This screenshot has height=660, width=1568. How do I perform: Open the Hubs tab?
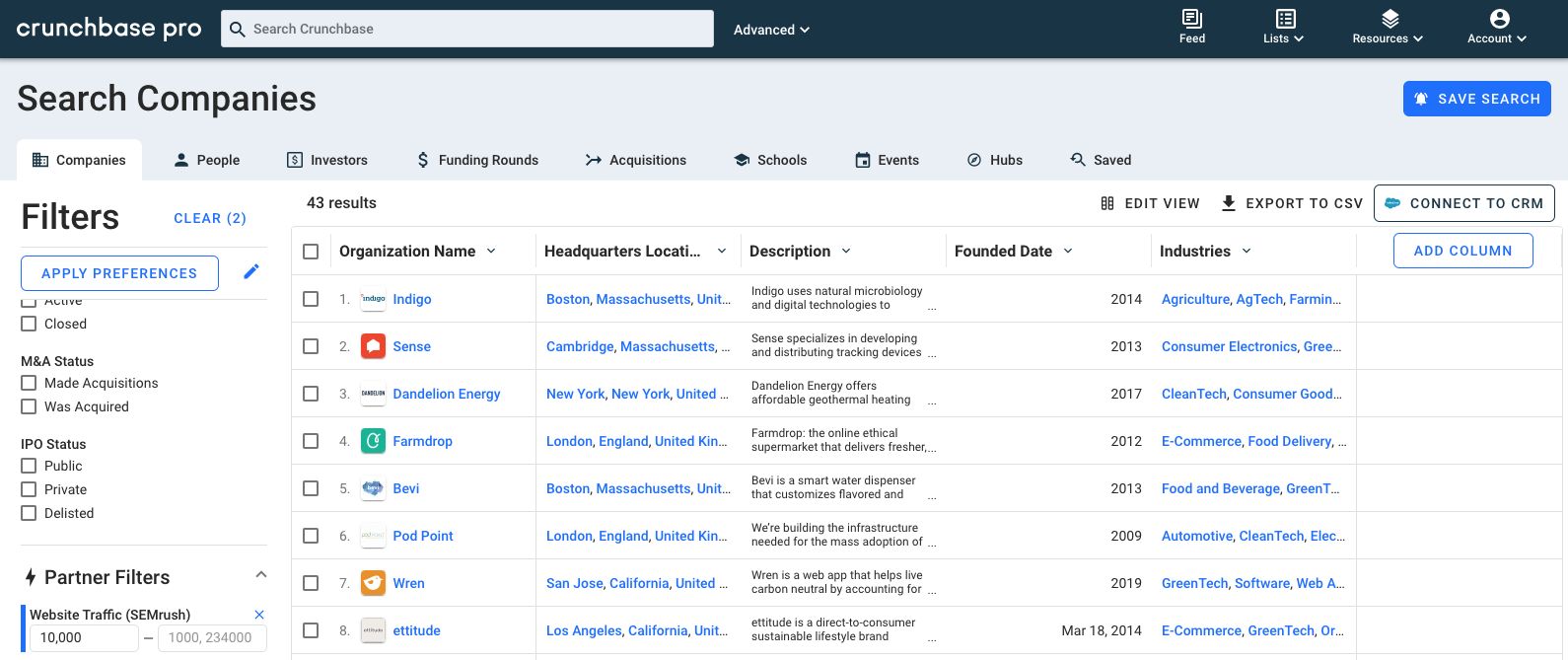tap(994, 160)
